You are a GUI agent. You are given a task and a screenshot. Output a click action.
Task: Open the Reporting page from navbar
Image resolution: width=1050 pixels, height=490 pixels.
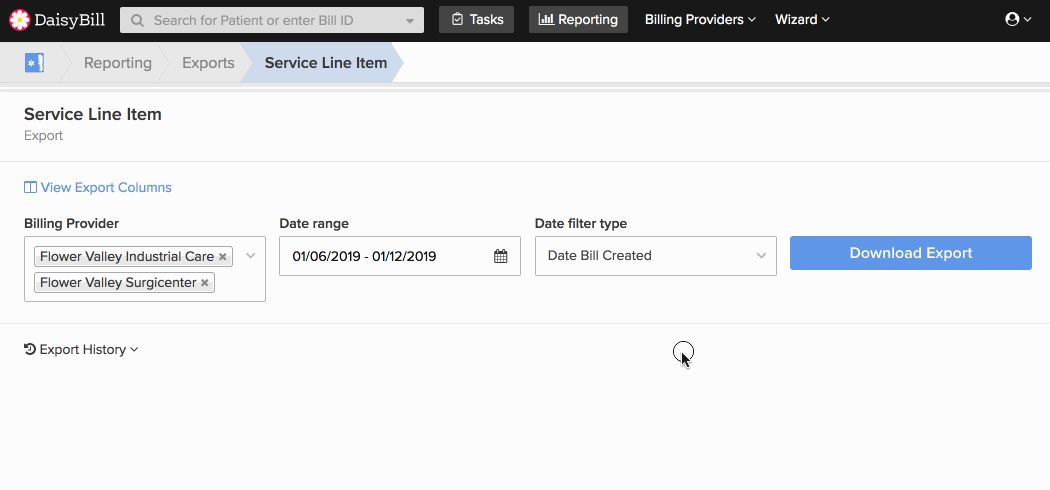(578, 19)
